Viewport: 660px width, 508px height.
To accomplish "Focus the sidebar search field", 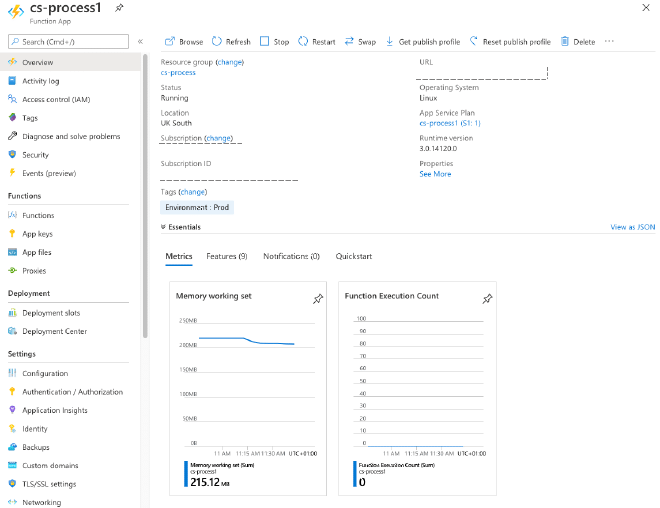I will tap(68, 42).
